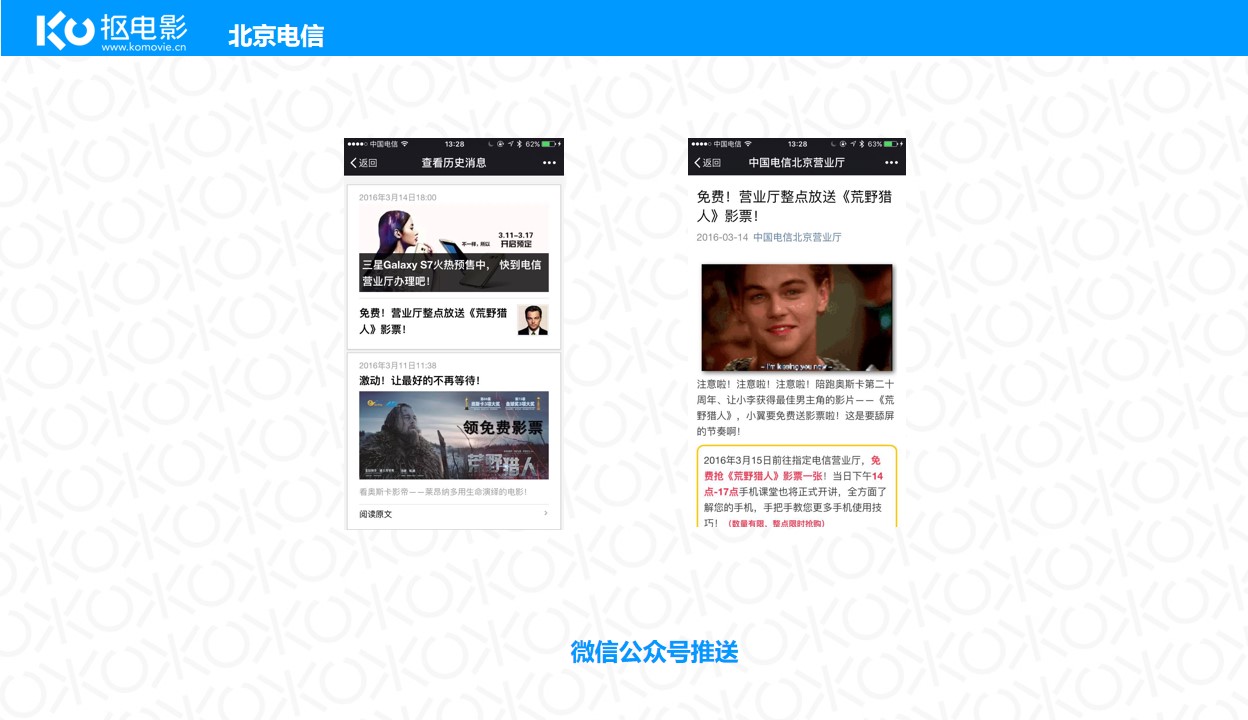Viewport: 1248px width, 720px height.
Task: Click the 微信公众号推送 caption
Action: 654,652
